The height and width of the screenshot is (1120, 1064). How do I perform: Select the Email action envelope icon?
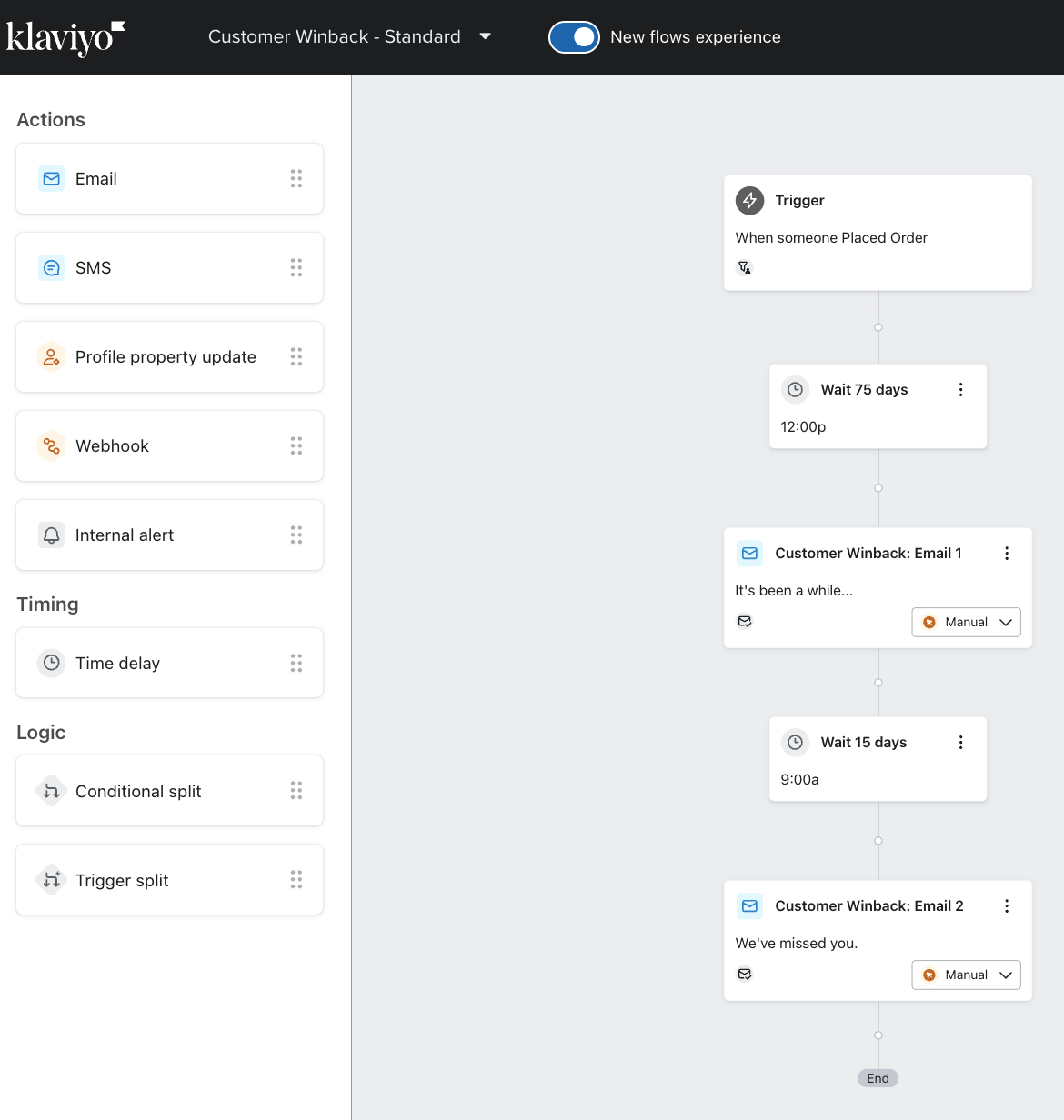click(52, 179)
